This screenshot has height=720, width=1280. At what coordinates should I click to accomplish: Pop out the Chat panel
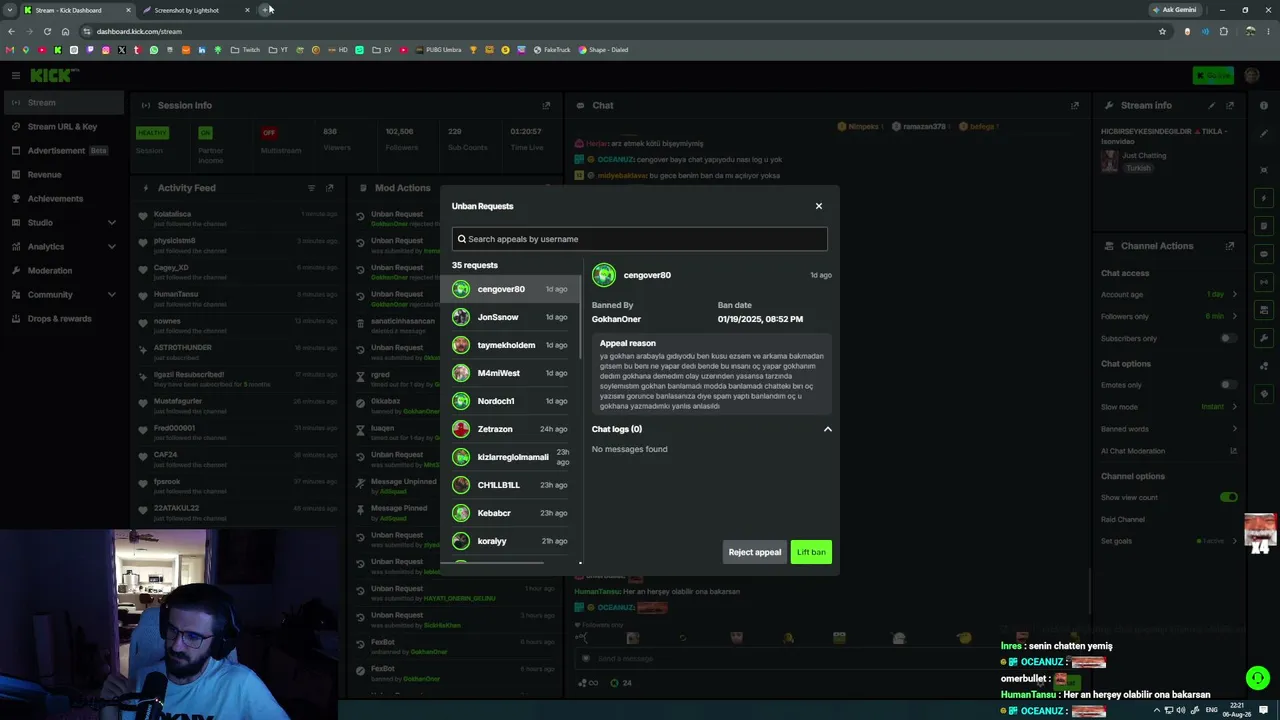pos(1075,105)
